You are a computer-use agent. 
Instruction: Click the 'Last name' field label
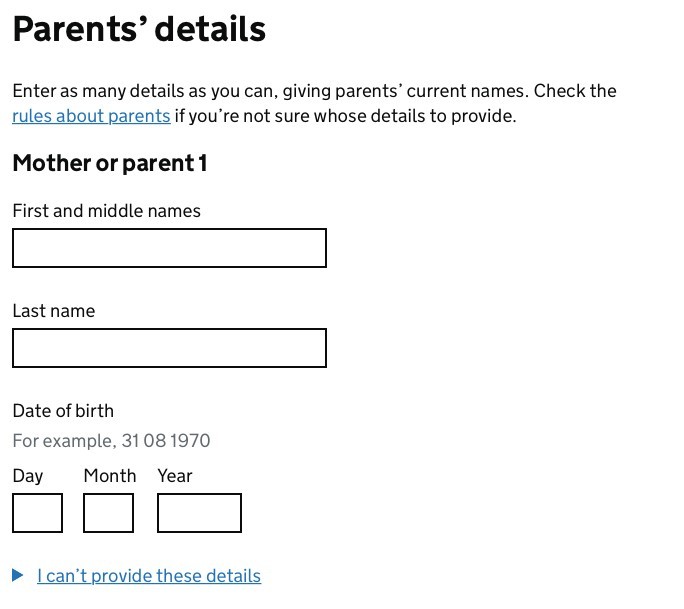(x=54, y=311)
